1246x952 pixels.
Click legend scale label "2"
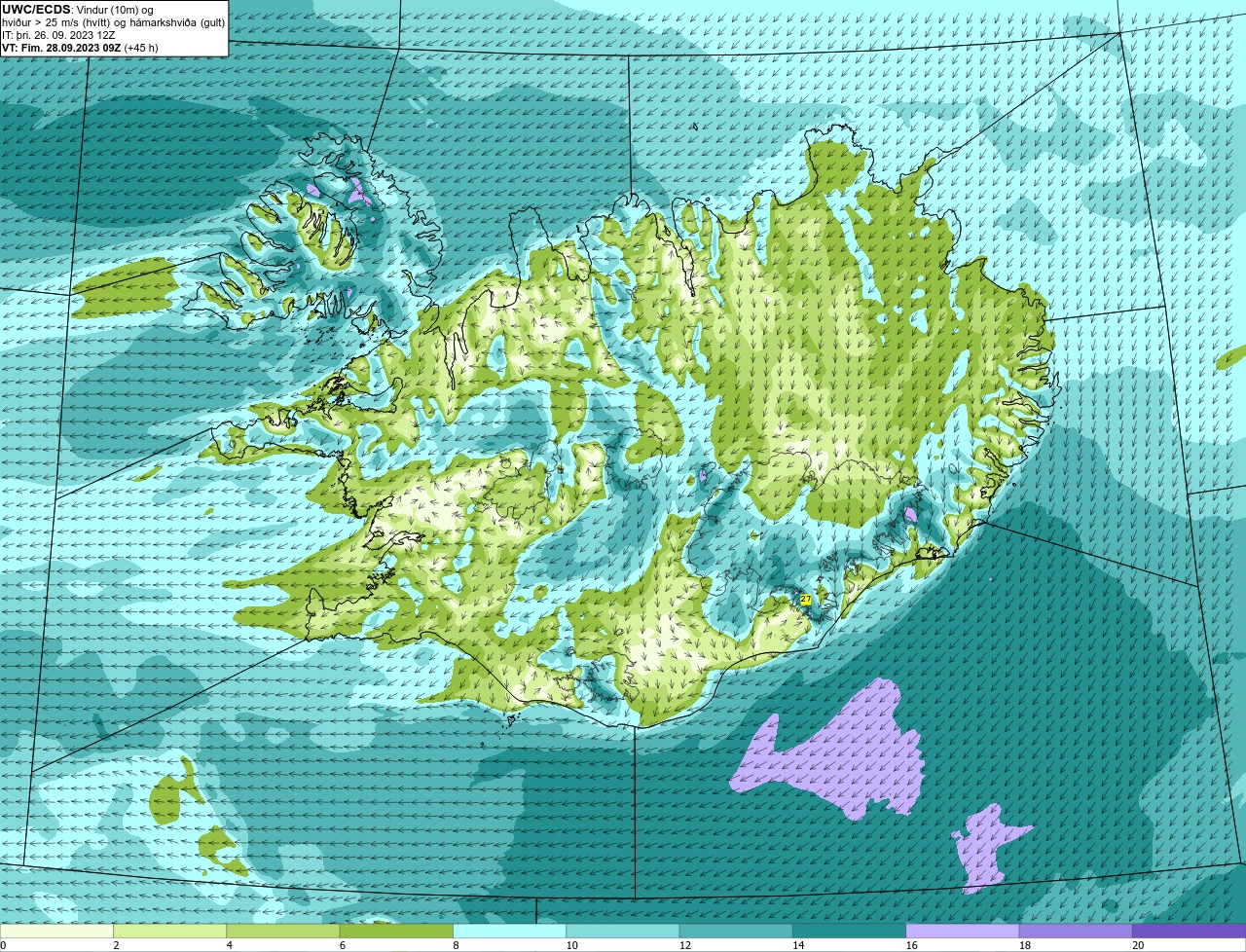116,945
